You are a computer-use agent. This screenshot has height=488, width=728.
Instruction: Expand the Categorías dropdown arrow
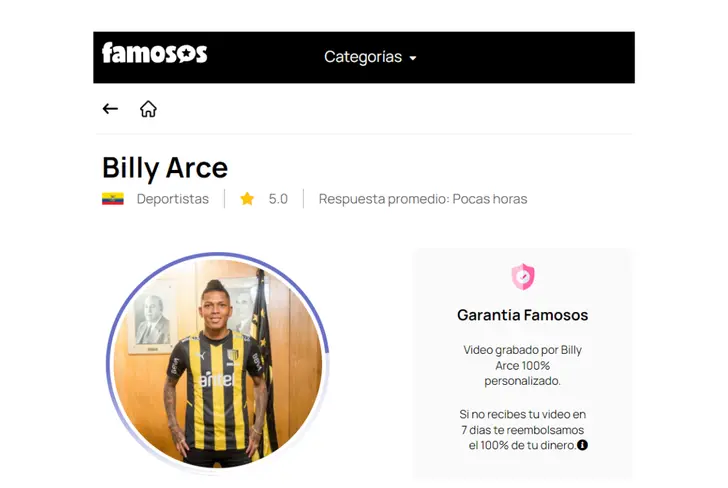click(x=413, y=58)
